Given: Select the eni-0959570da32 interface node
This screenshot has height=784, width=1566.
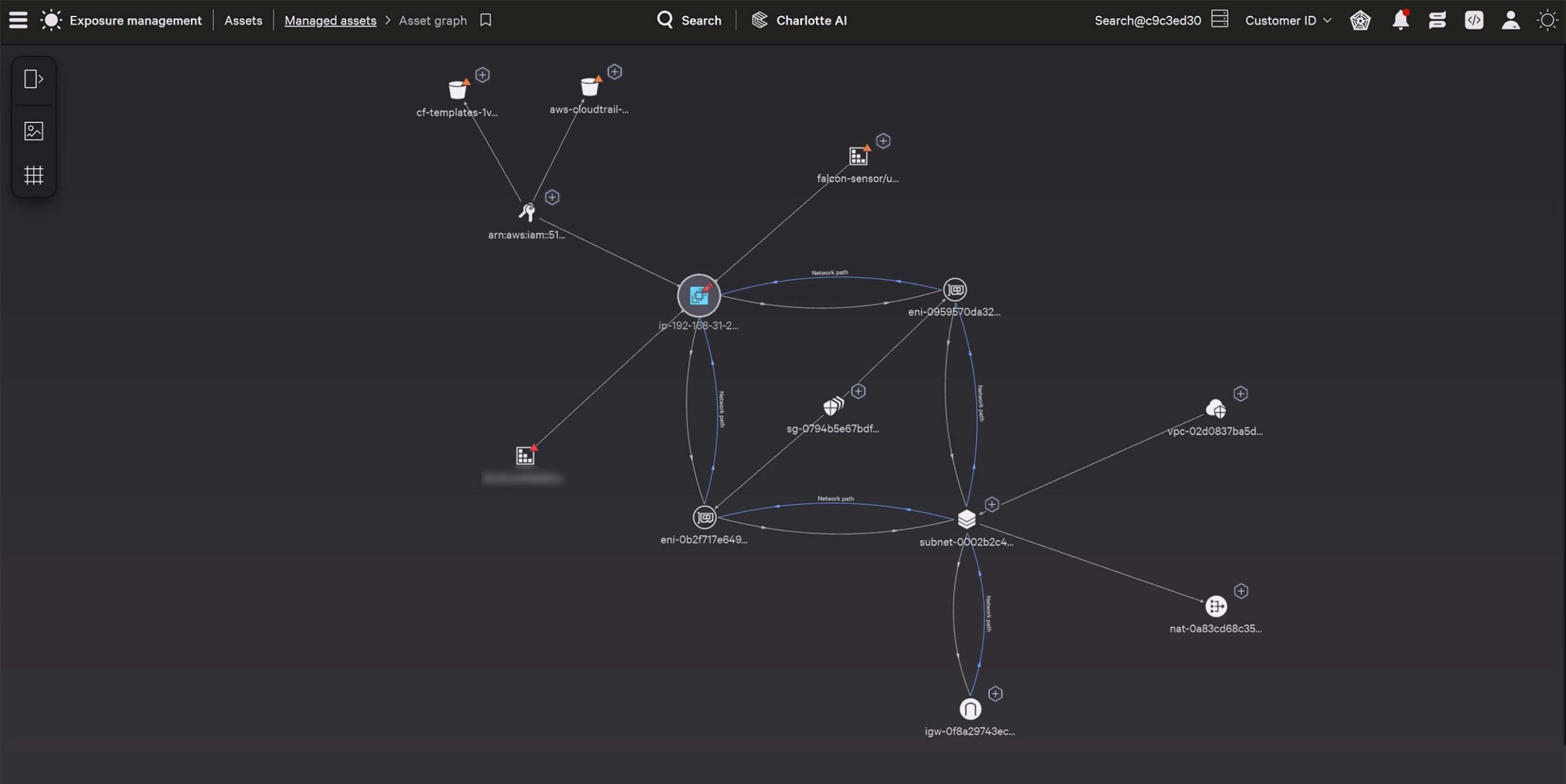Looking at the screenshot, I should [955, 289].
